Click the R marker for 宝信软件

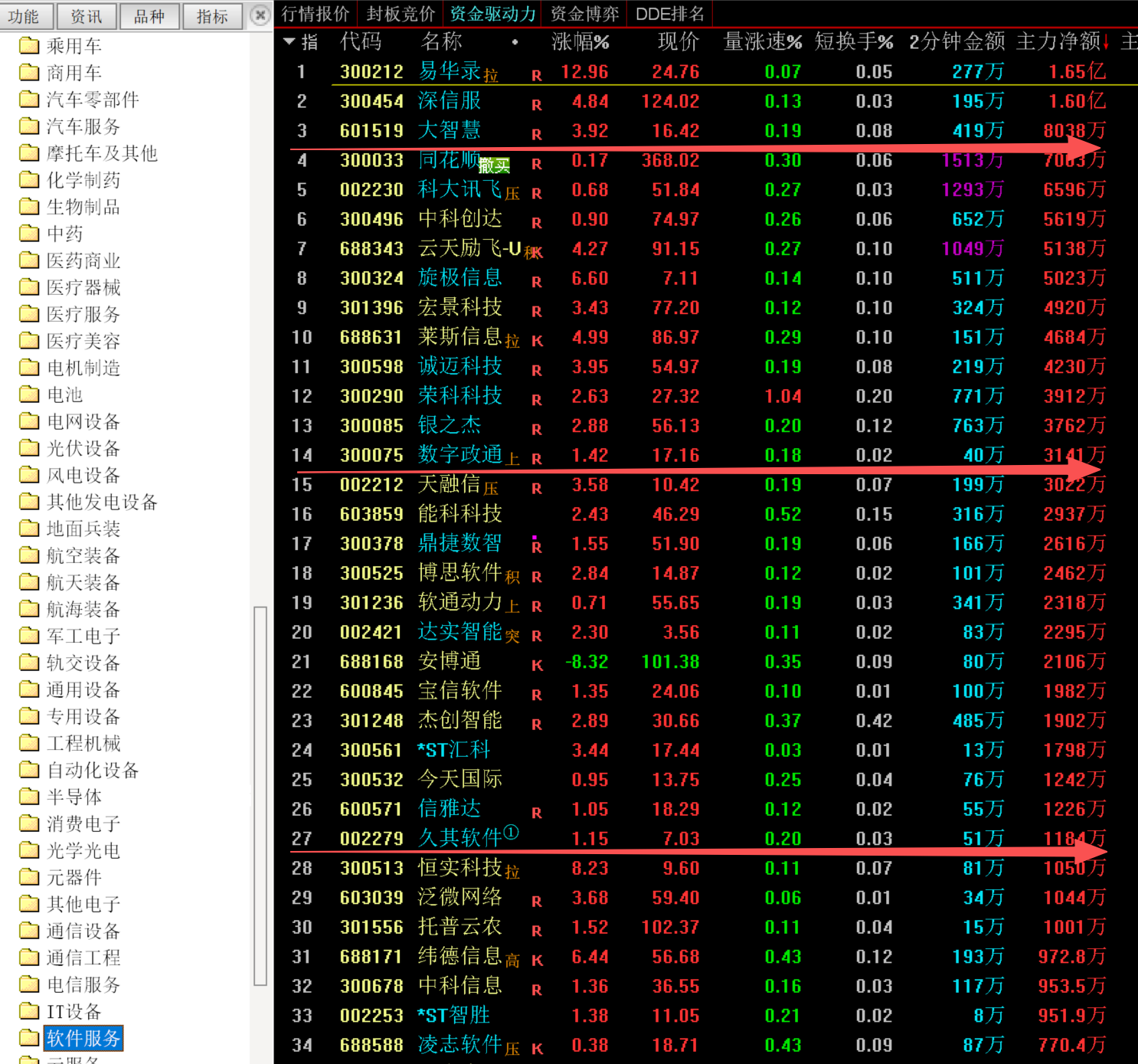pos(537,695)
